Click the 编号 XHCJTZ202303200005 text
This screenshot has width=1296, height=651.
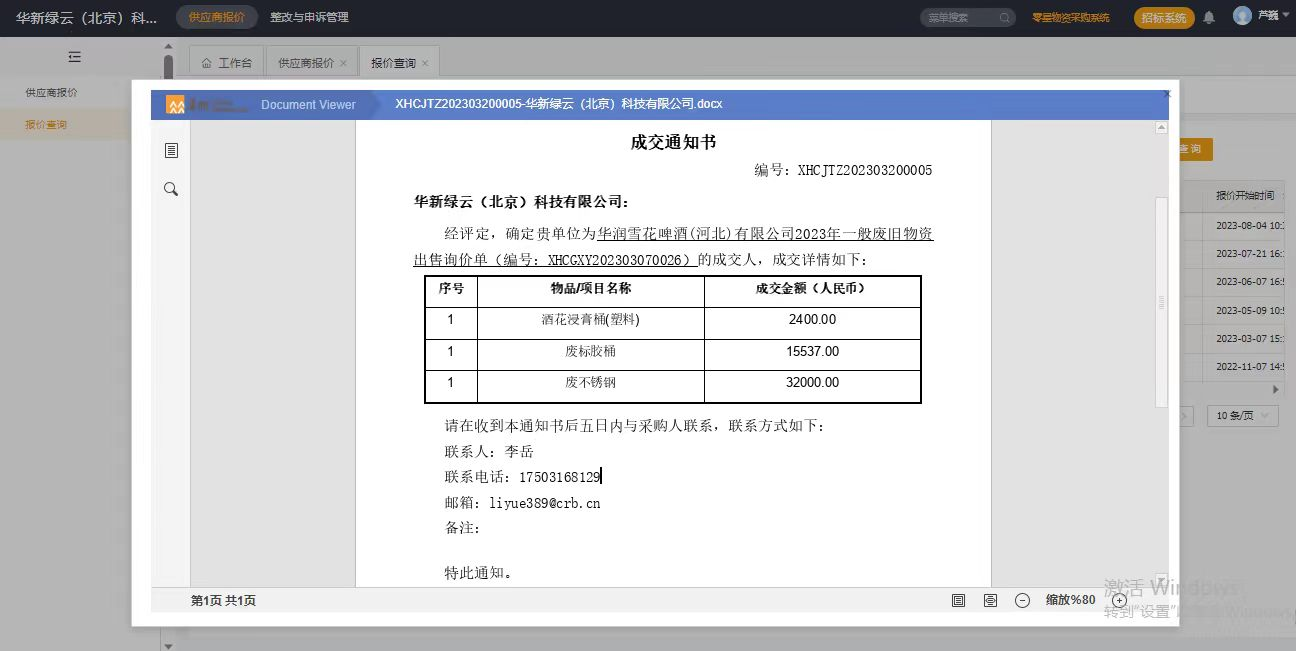pyautogui.click(x=843, y=170)
